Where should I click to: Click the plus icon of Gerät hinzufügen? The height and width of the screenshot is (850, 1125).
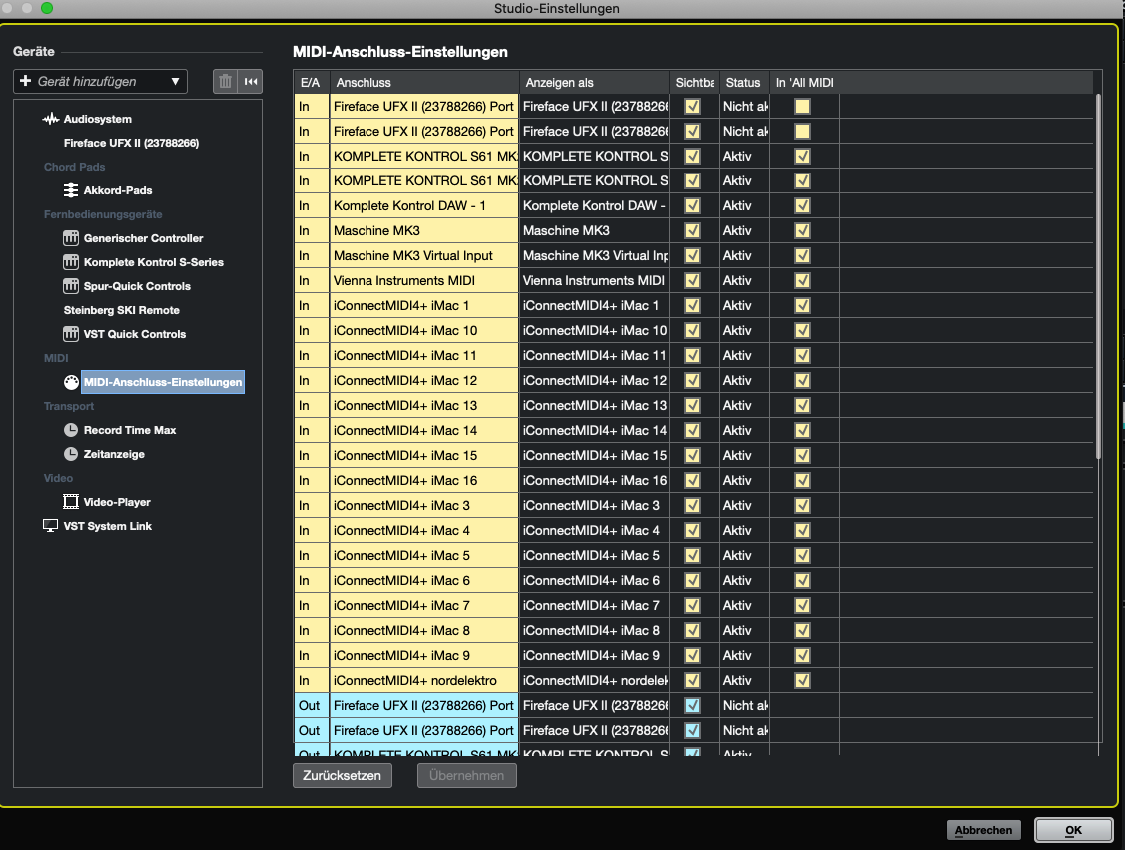tap(25, 81)
